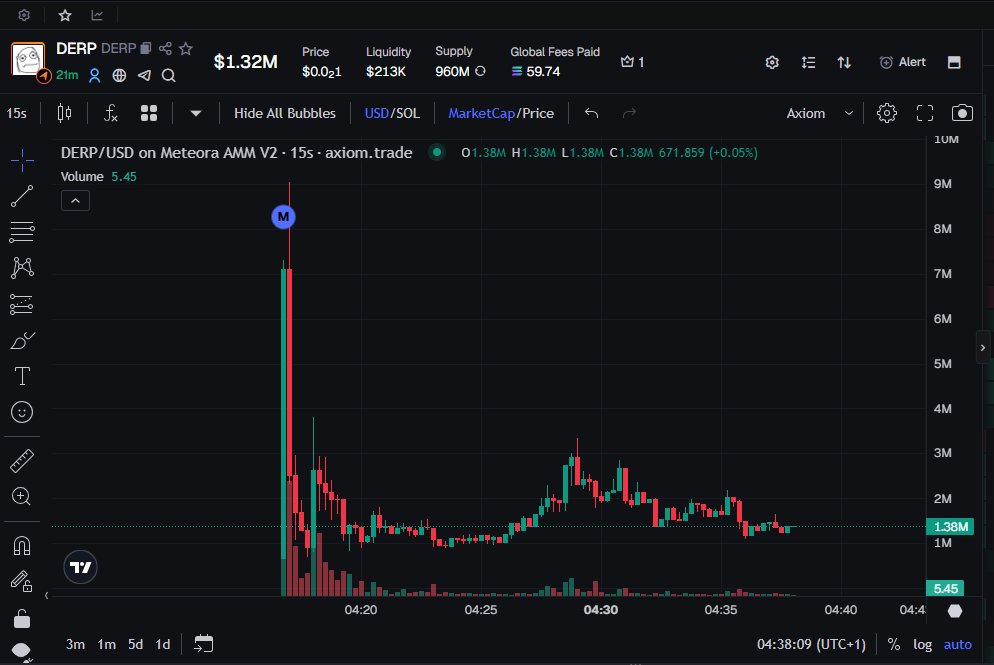Collapse the indicator legend chevron
This screenshot has height=665, width=994.
[75, 201]
